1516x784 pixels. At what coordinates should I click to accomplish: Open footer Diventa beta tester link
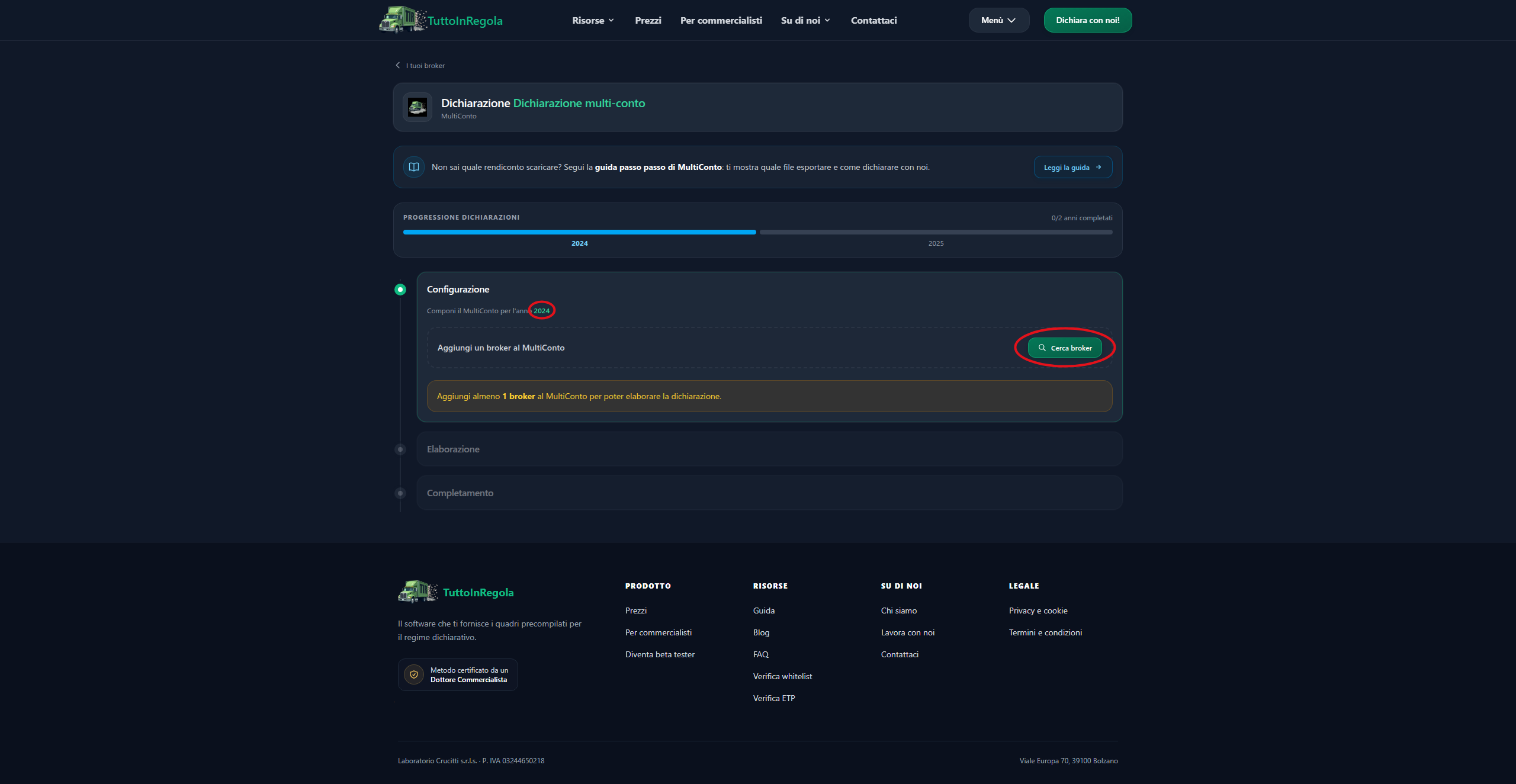click(x=660, y=654)
